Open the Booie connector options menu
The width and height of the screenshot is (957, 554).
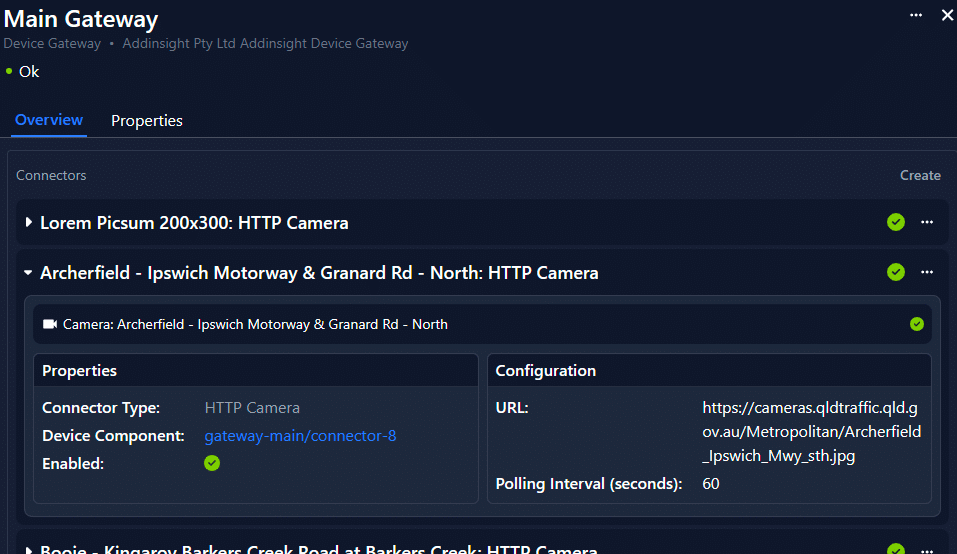(x=927, y=549)
